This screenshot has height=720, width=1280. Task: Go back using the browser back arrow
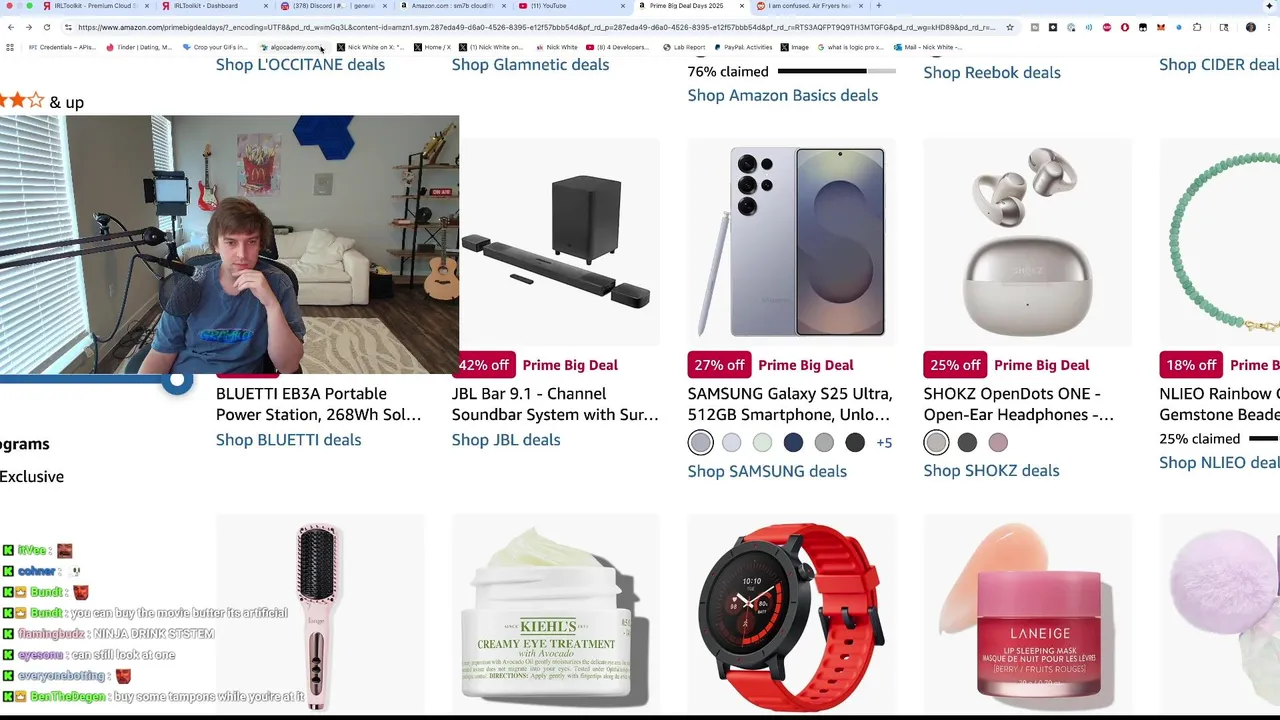click(11, 27)
